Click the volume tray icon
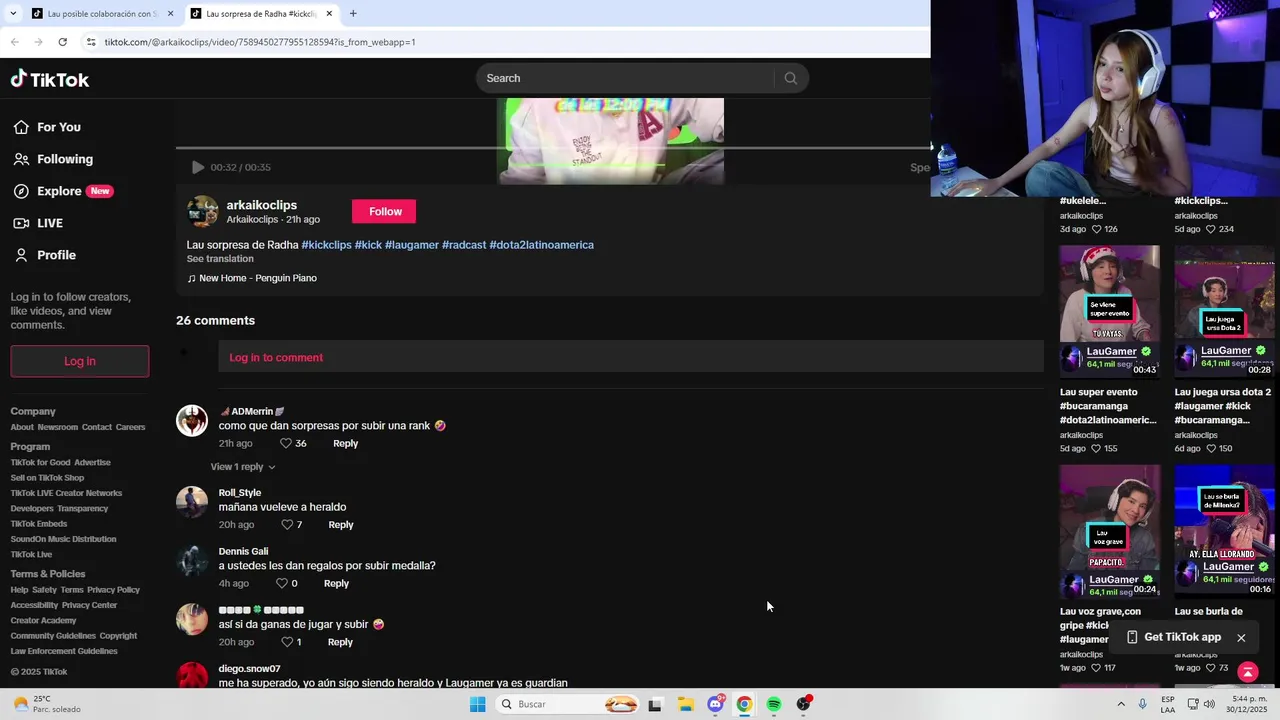The image size is (1280, 720). tap(1209, 704)
